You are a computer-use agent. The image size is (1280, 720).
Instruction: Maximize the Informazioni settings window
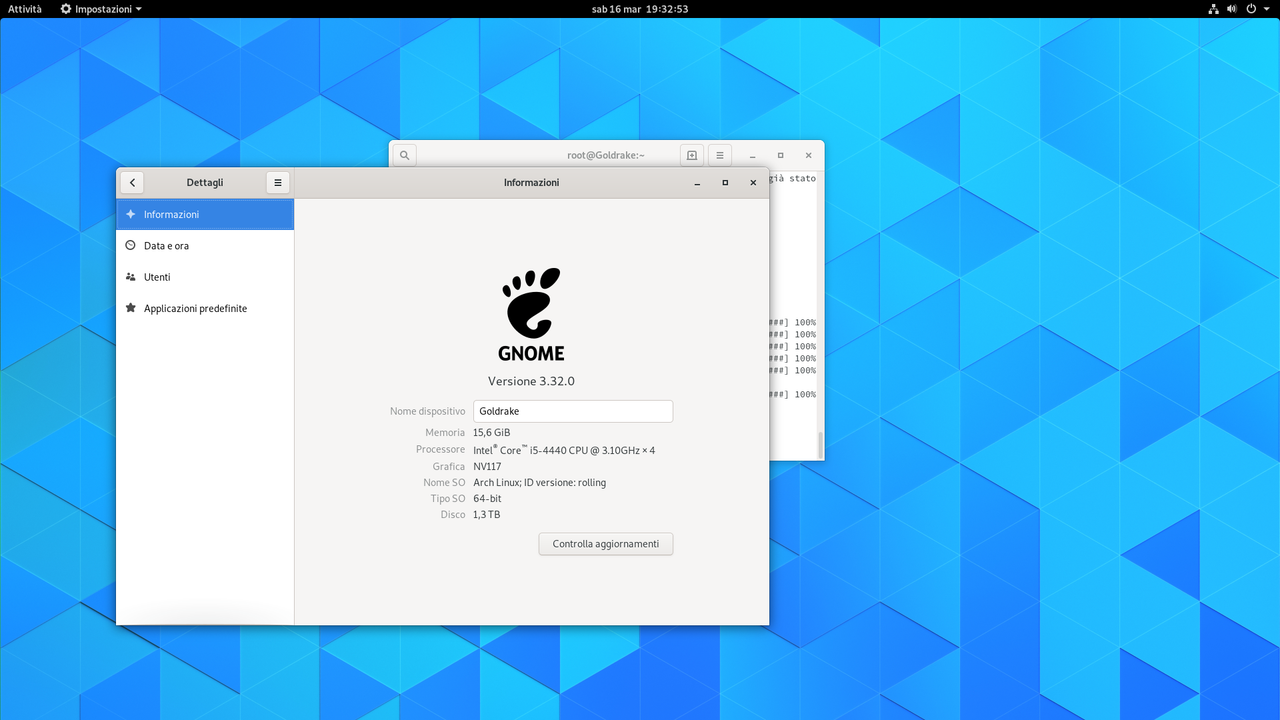click(x=725, y=183)
